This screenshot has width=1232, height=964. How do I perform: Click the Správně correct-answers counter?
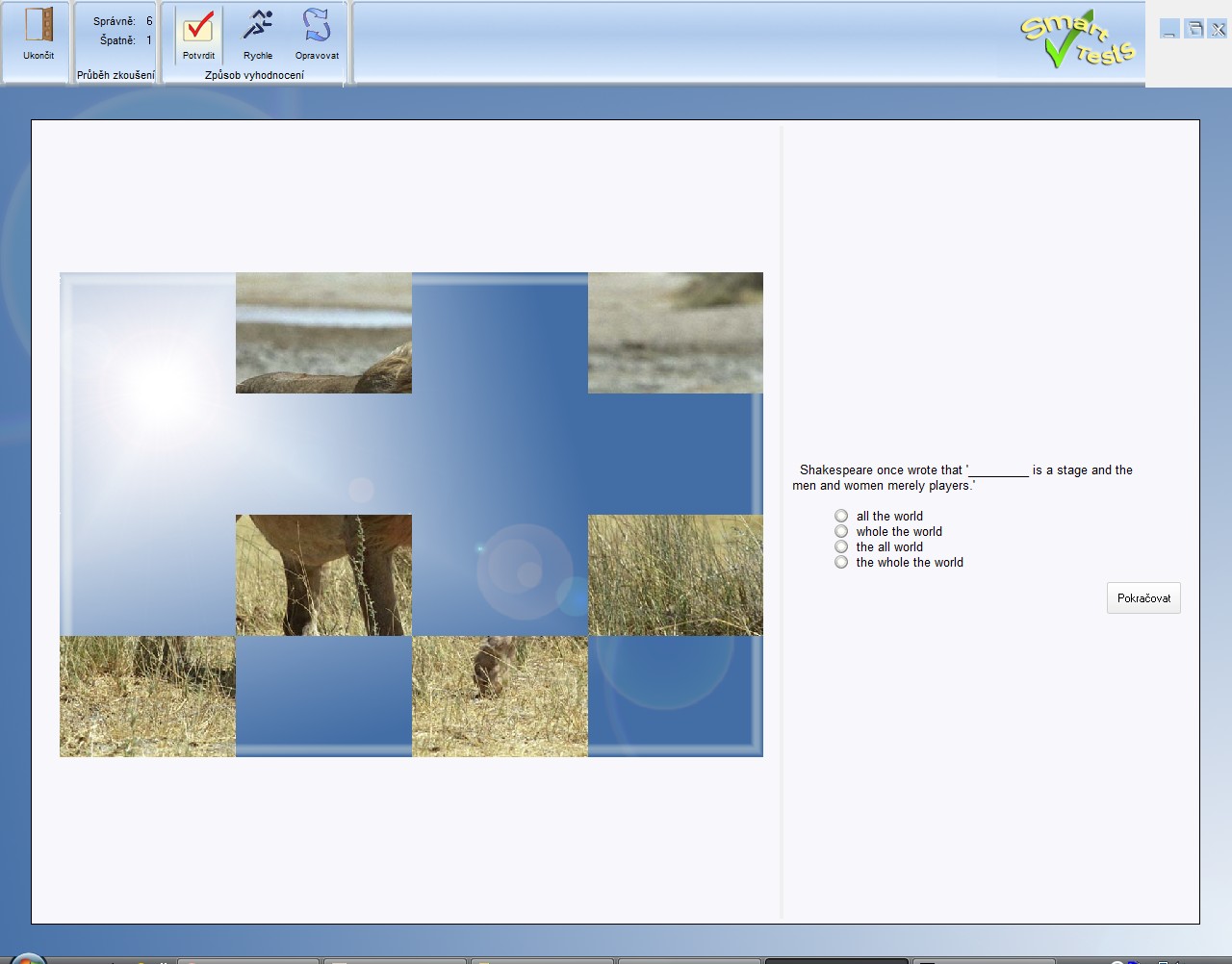[x=122, y=21]
